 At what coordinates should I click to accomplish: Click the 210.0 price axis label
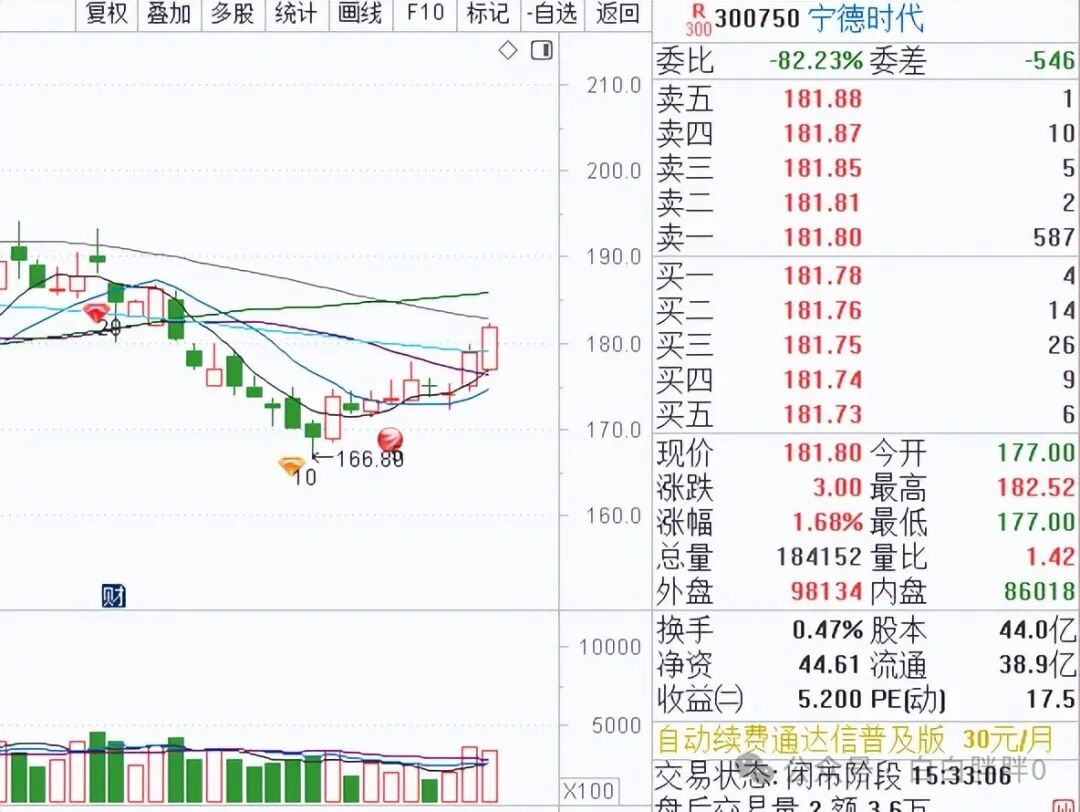[614, 85]
